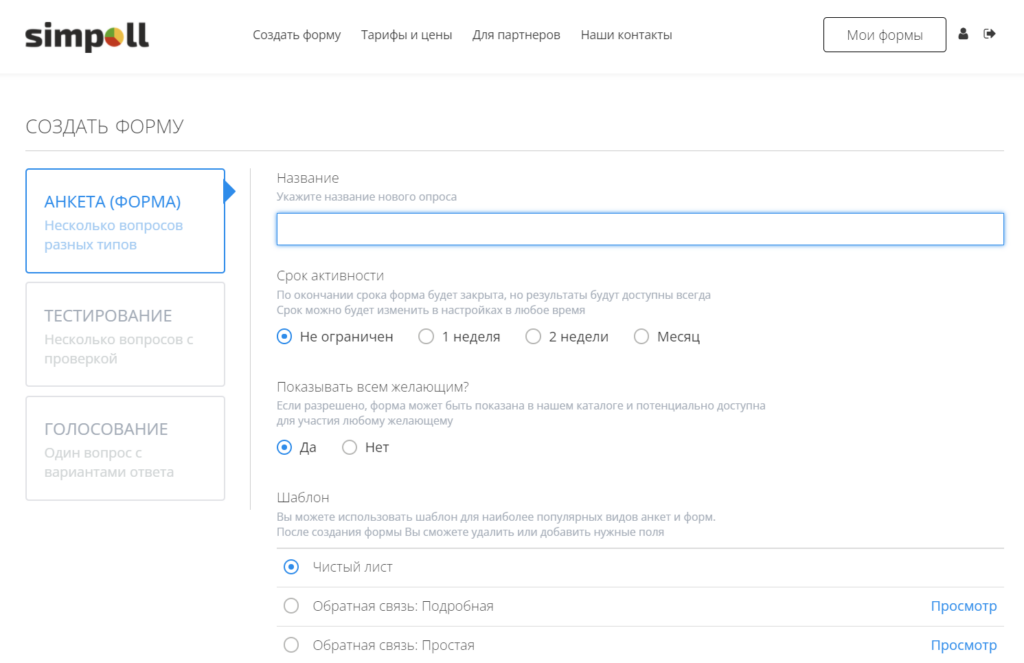Select the 'Анкета (форма)' type tab

click(x=125, y=221)
